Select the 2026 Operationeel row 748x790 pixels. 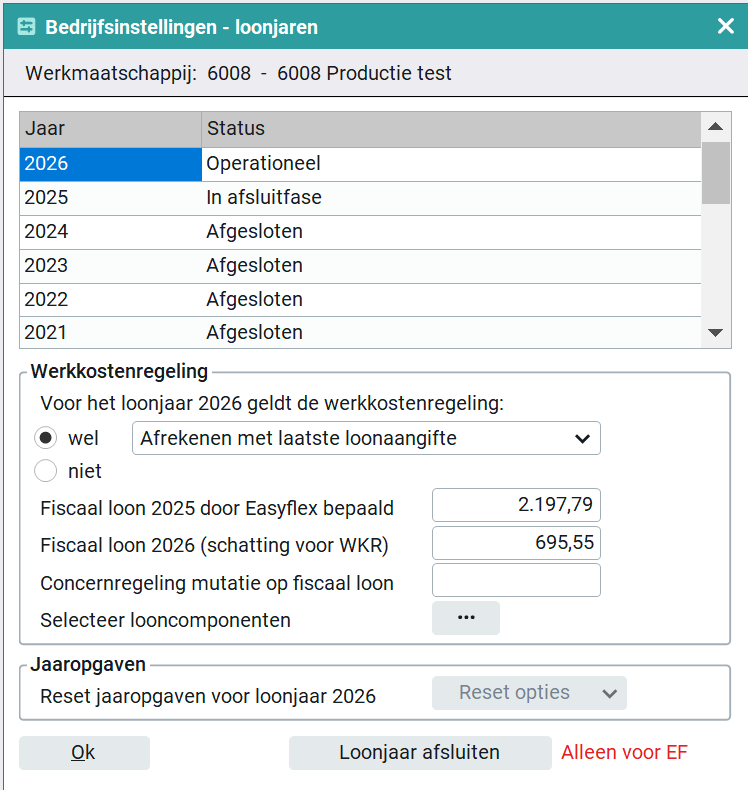pyautogui.click(x=360, y=164)
